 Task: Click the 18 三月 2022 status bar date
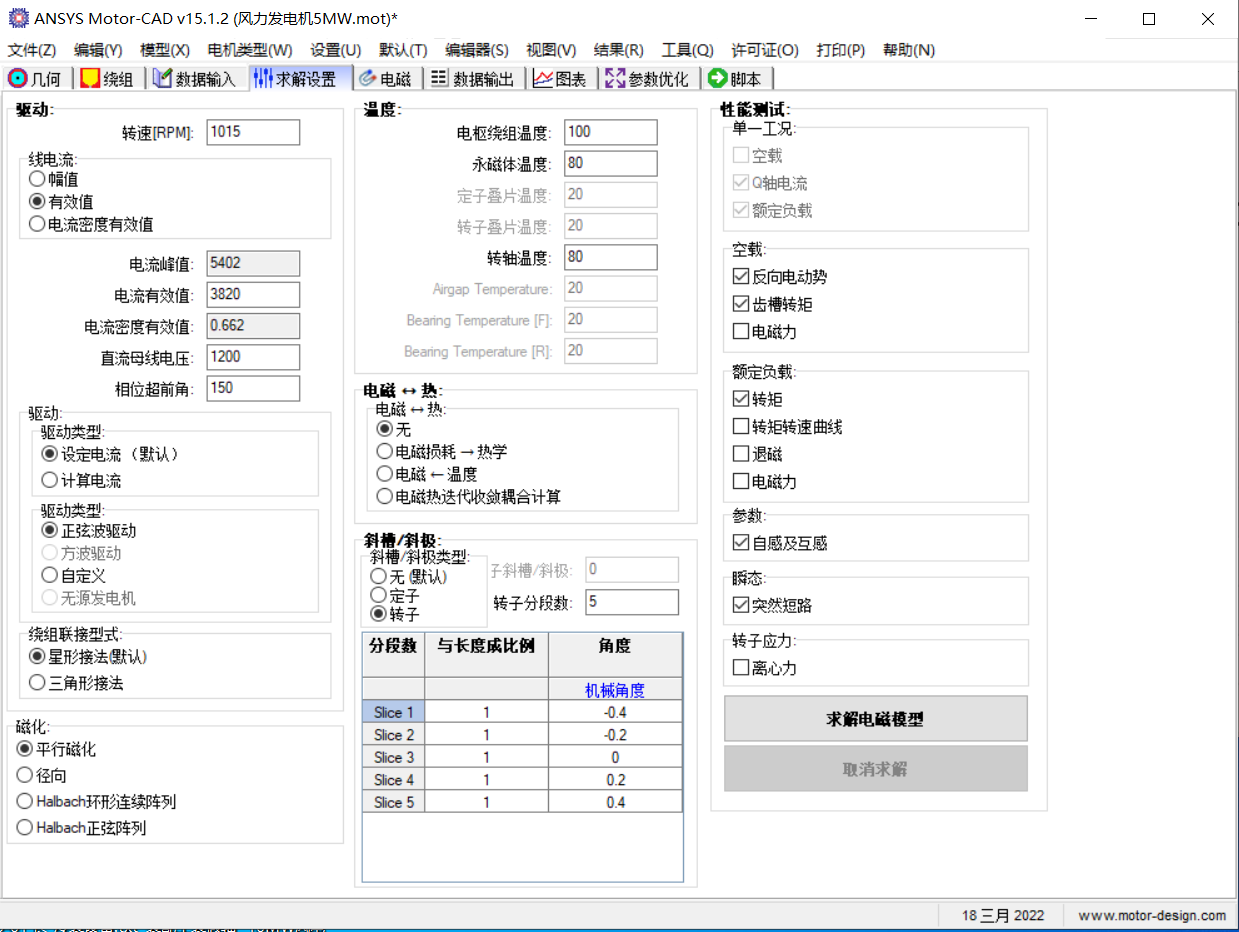[x=1003, y=915]
